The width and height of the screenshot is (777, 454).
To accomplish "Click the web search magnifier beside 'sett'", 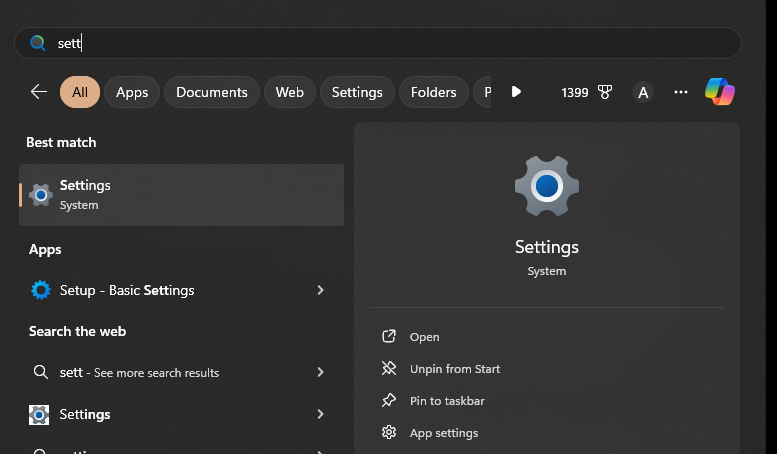I will click(40, 372).
